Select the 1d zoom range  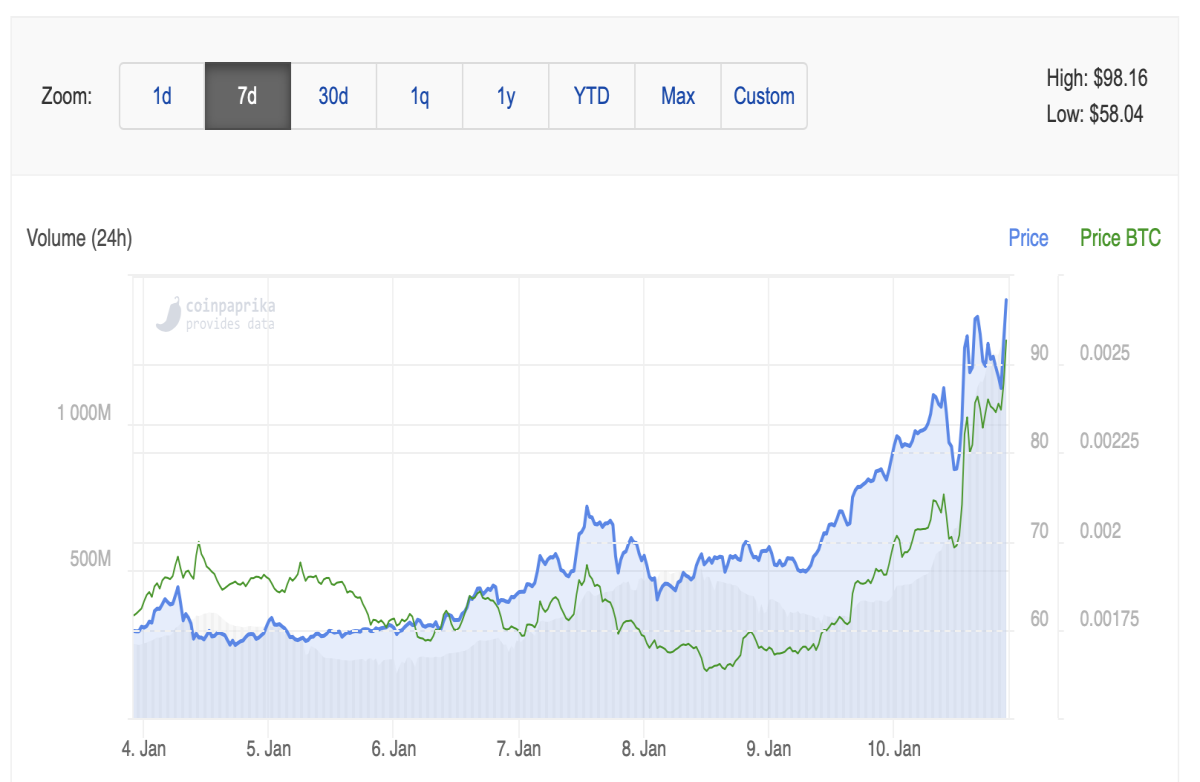(162, 96)
